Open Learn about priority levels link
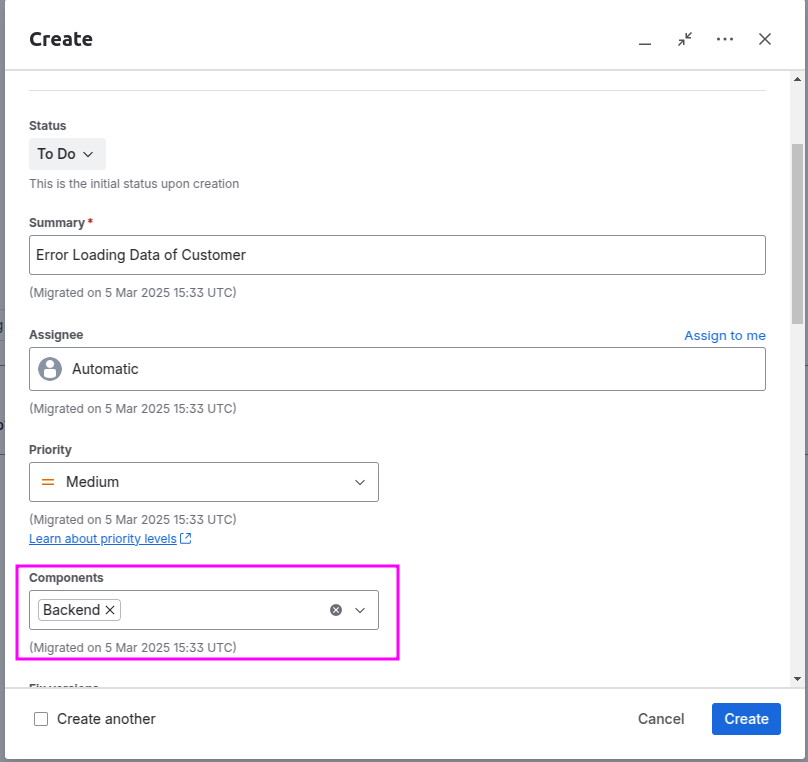 pyautogui.click(x=103, y=539)
